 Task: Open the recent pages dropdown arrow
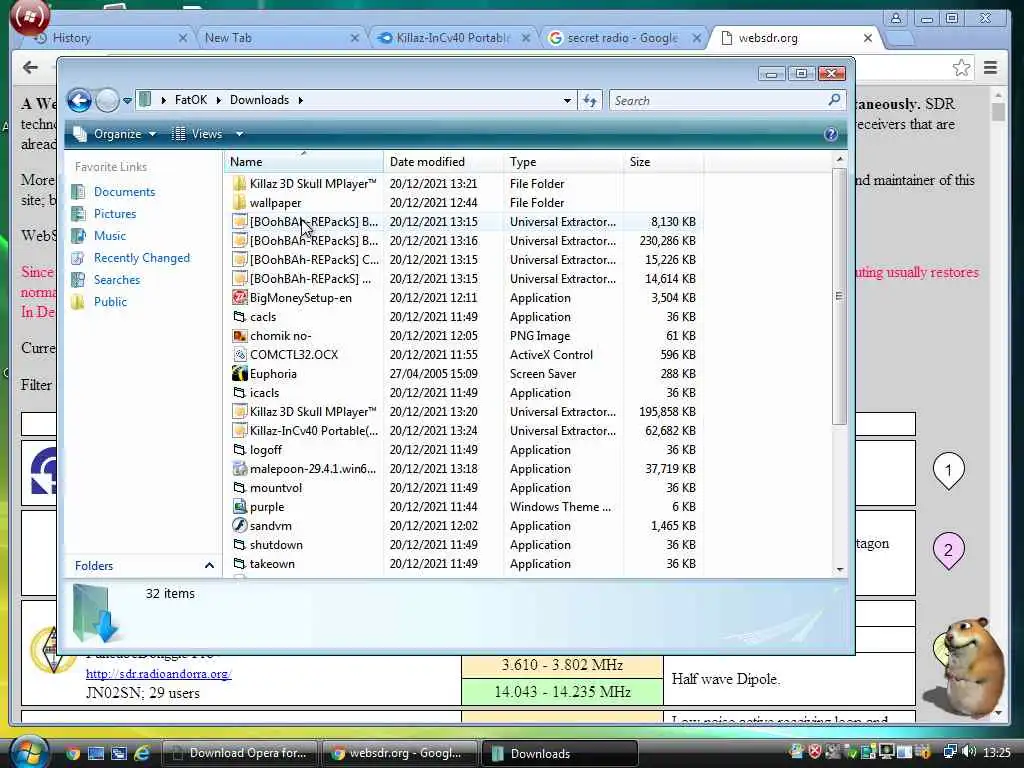click(x=127, y=101)
